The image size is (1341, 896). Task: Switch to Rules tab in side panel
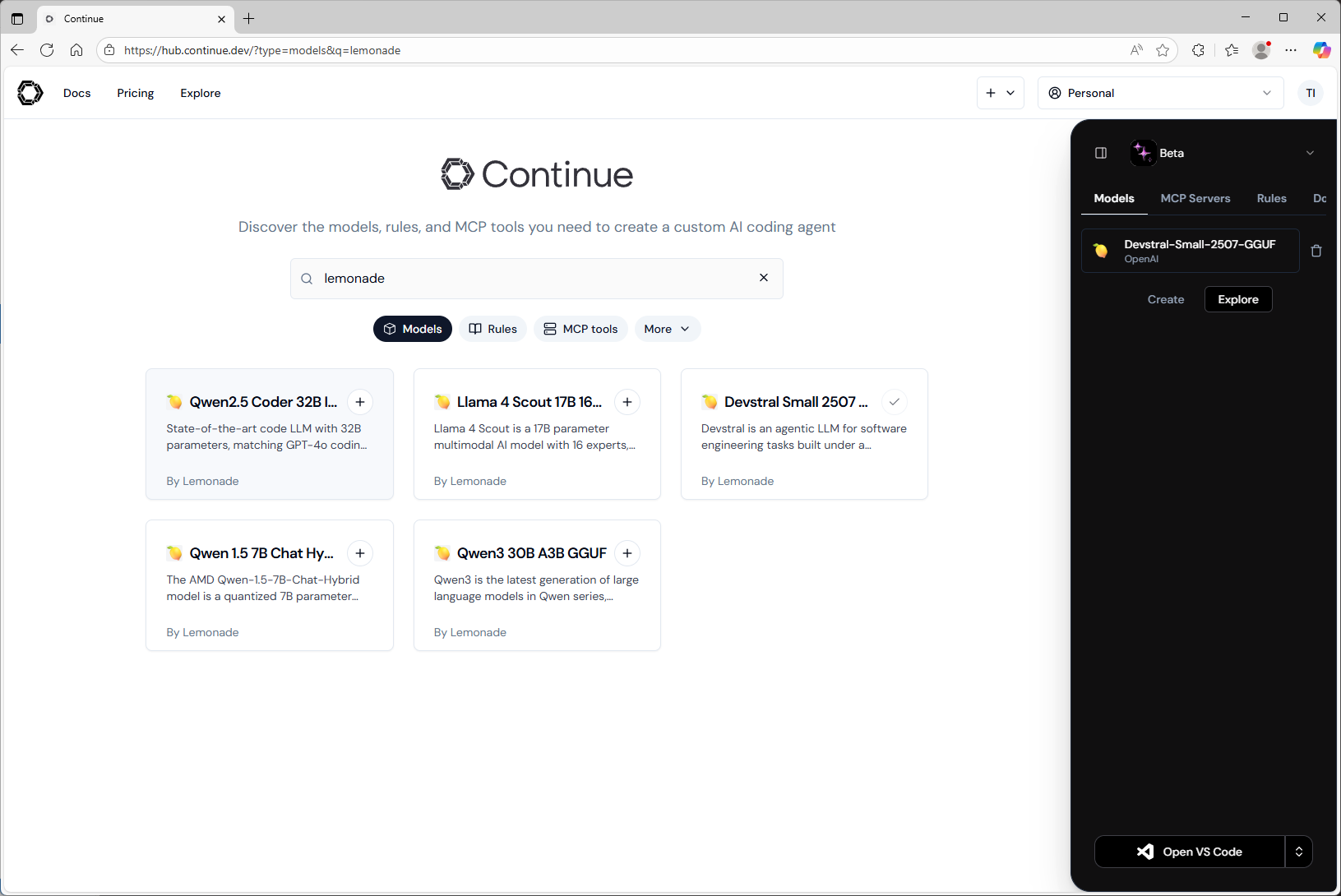(x=1271, y=198)
